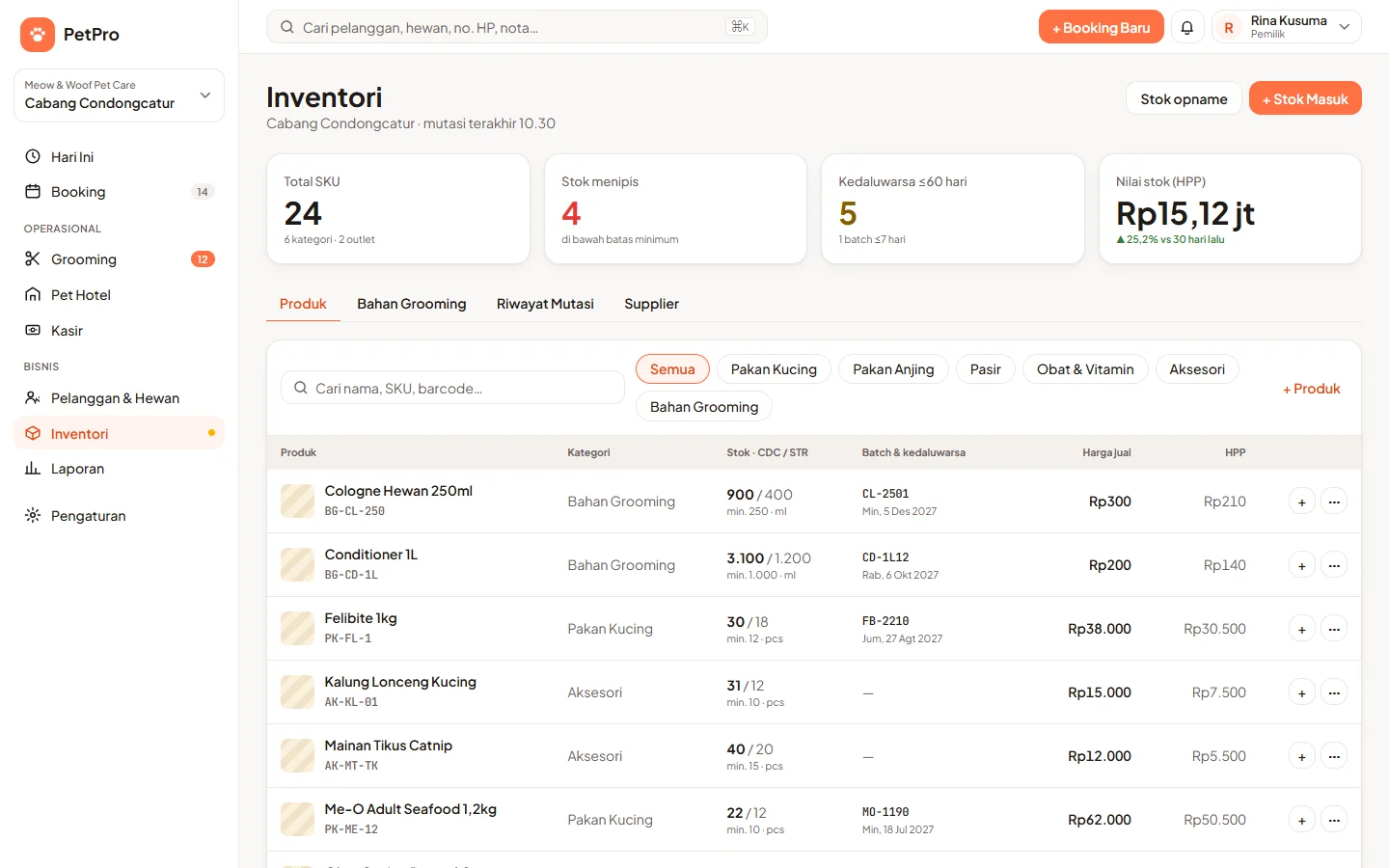Click the box icon for Inventori
1389x868 pixels.
coord(33,433)
